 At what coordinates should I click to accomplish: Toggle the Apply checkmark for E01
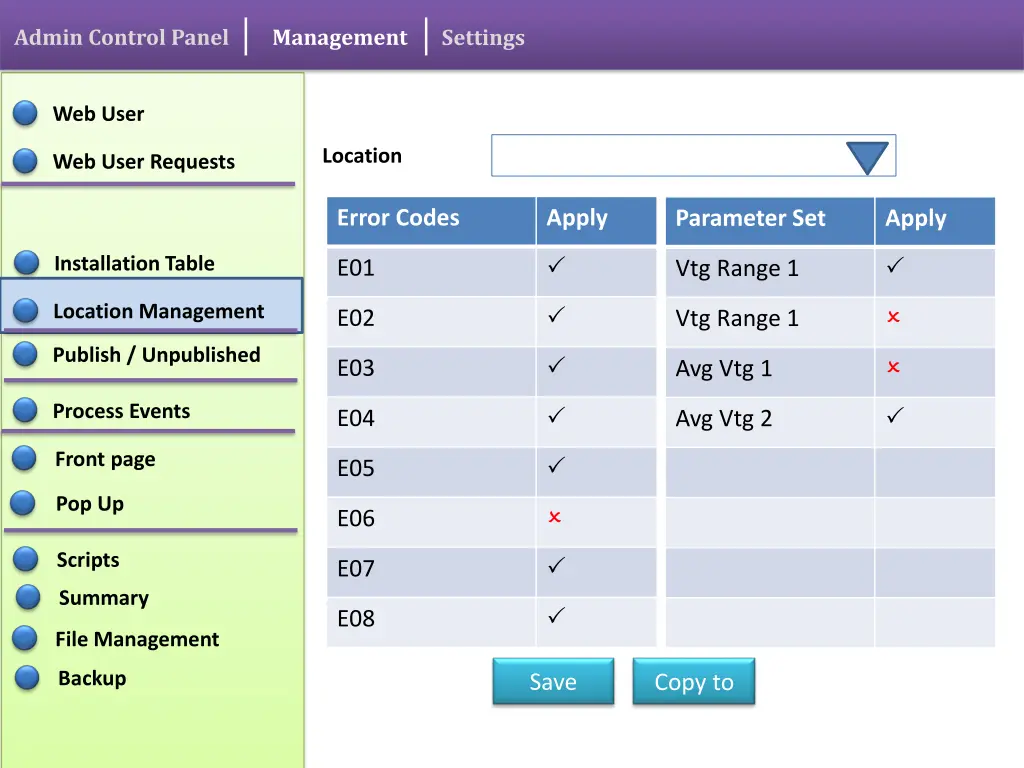557,266
